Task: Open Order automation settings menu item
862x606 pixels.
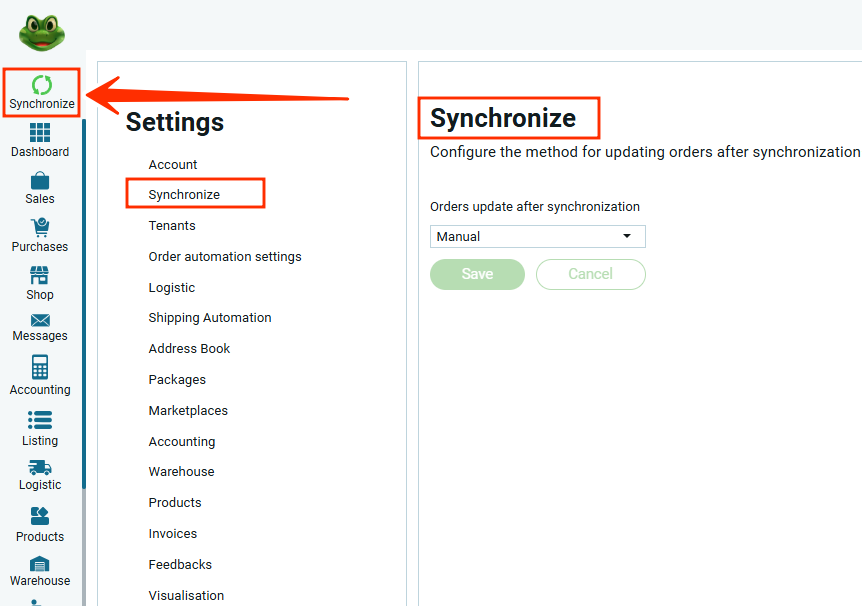Action: 225,257
